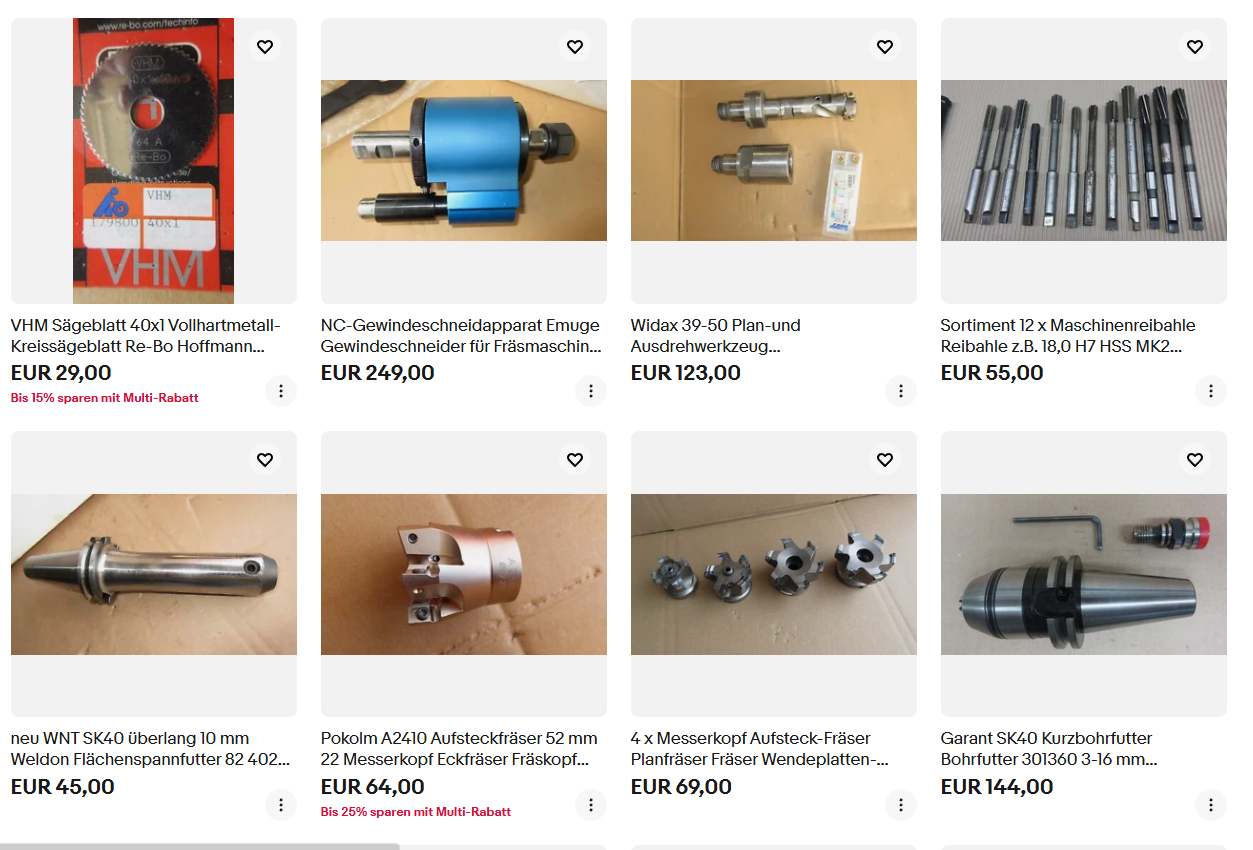1253x850 pixels.
Task: Add VHM Sägeblatt listing to watchlist heart
Action: (264, 46)
